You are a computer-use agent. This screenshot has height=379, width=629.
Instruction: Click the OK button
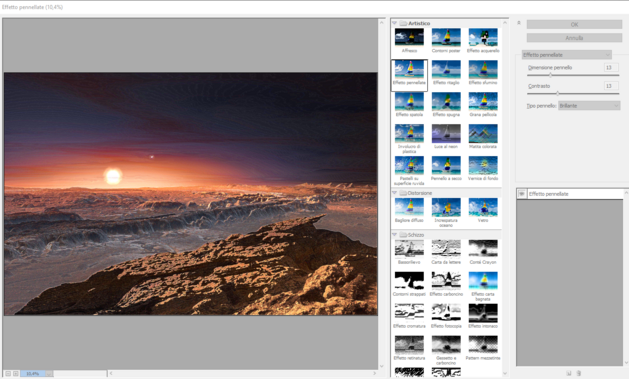(574, 24)
